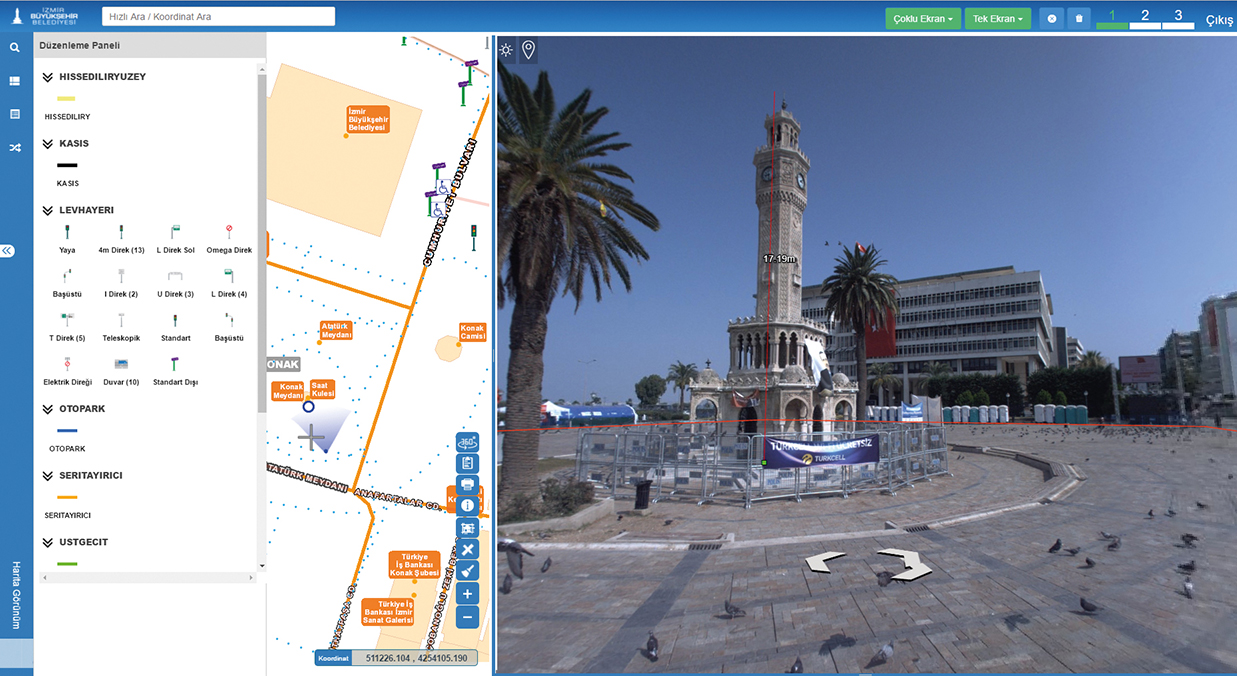
Task: Click the 360° panorama button on map
Action: tap(467, 442)
